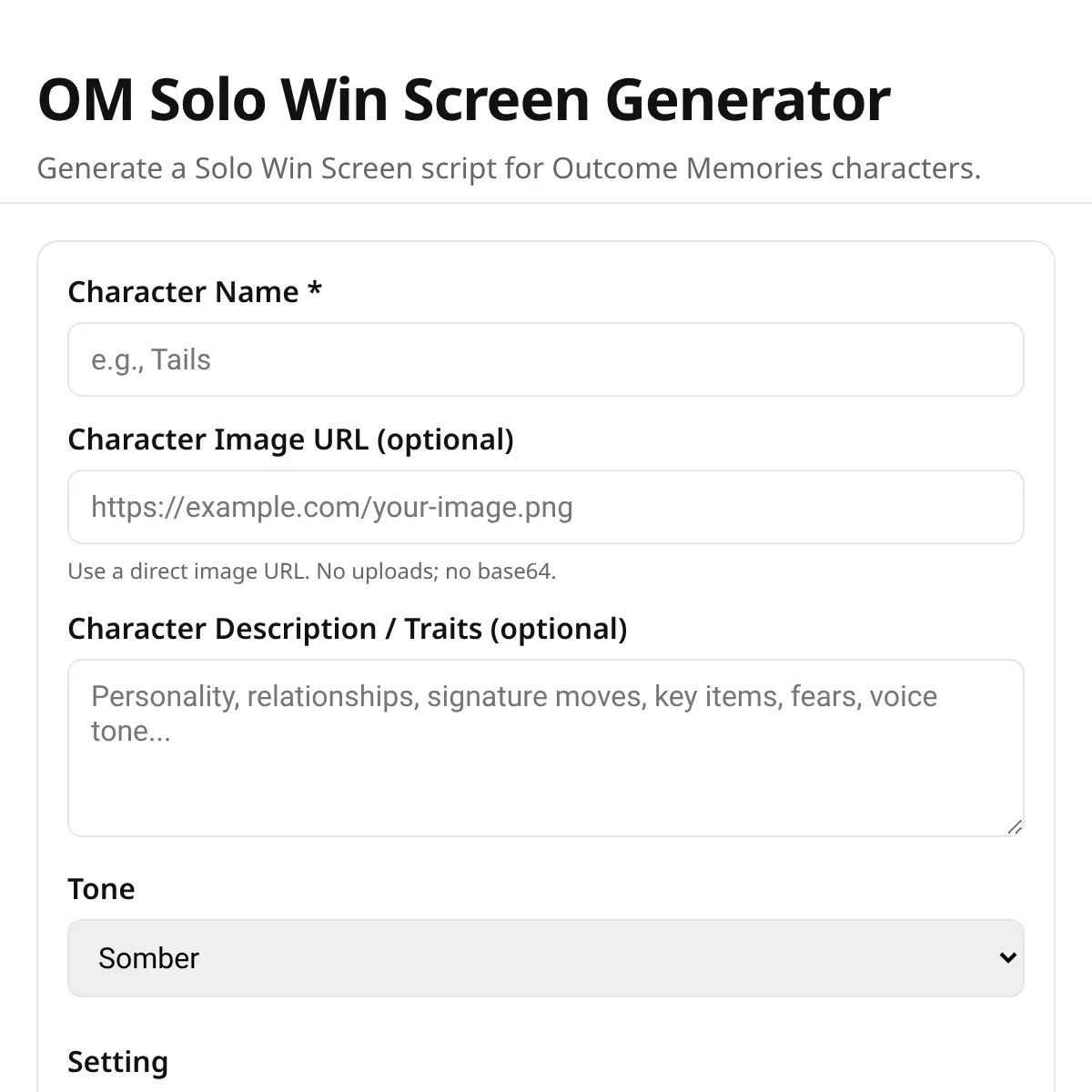This screenshot has height=1092, width=1092.
Task: Click the direct image URL hint text
Action: click(311, 571)
